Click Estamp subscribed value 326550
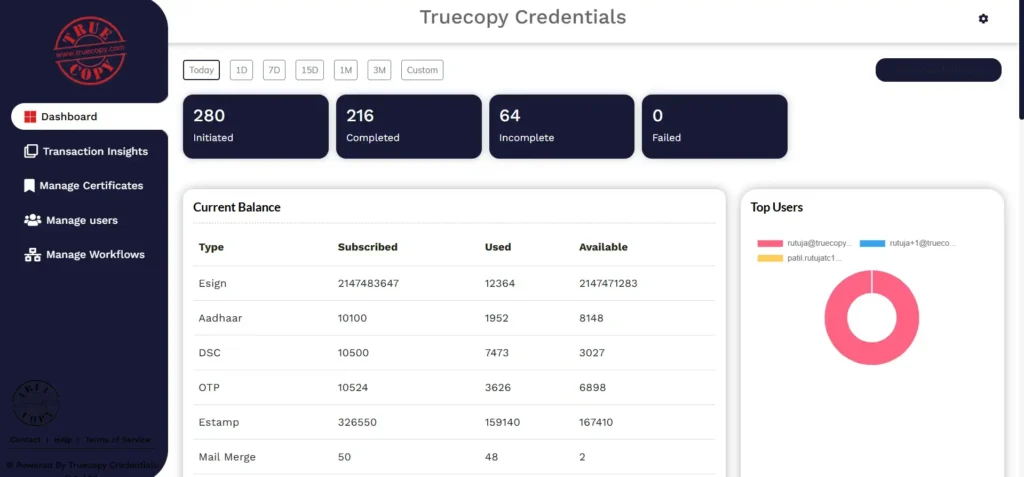The image size is (1024, 477). point(357,422)
